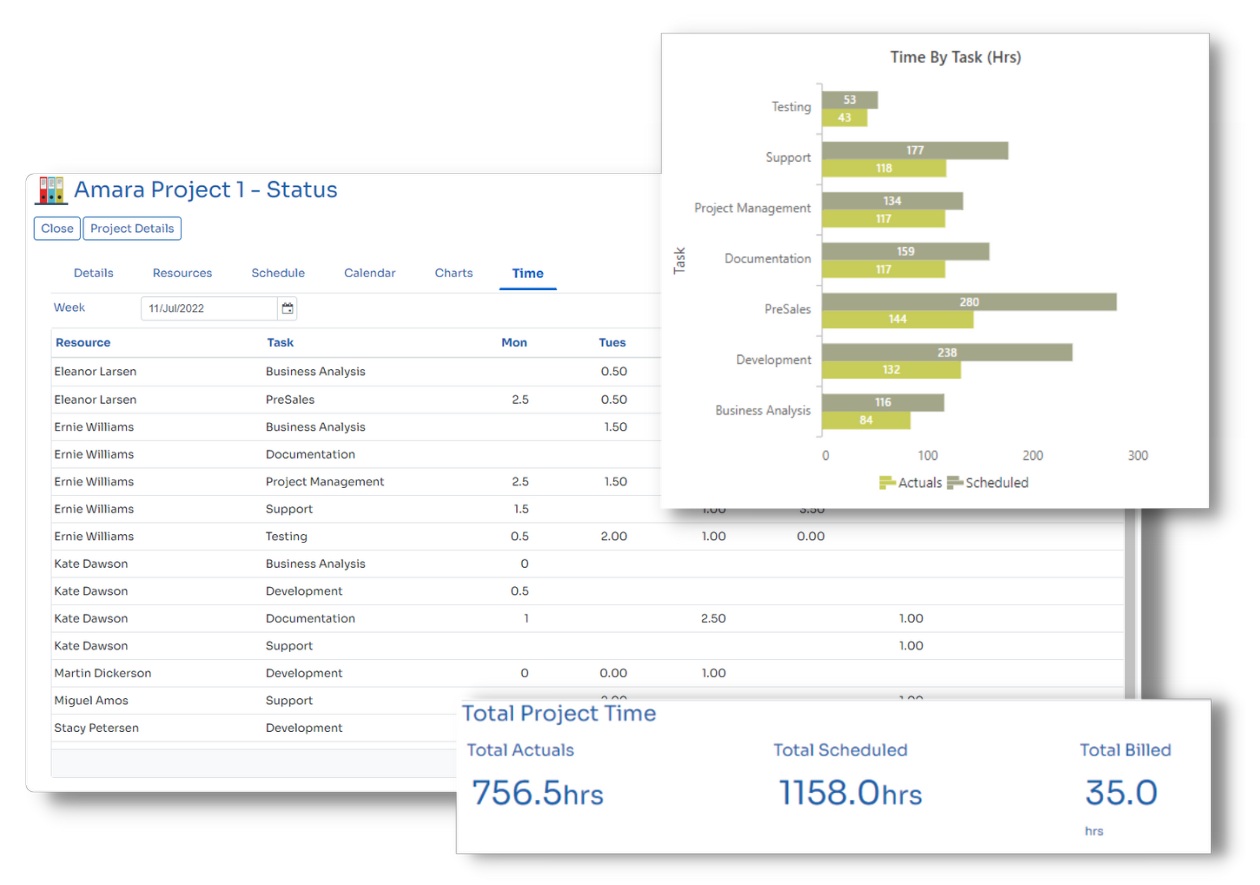Click the Total Billed 35.0 value

(1121, 793)
